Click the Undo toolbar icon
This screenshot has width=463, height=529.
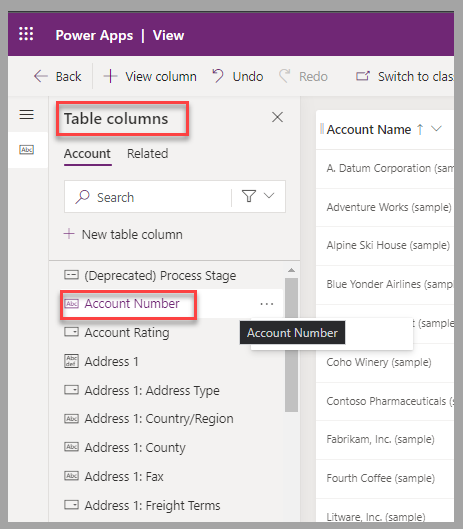point(218,76)
